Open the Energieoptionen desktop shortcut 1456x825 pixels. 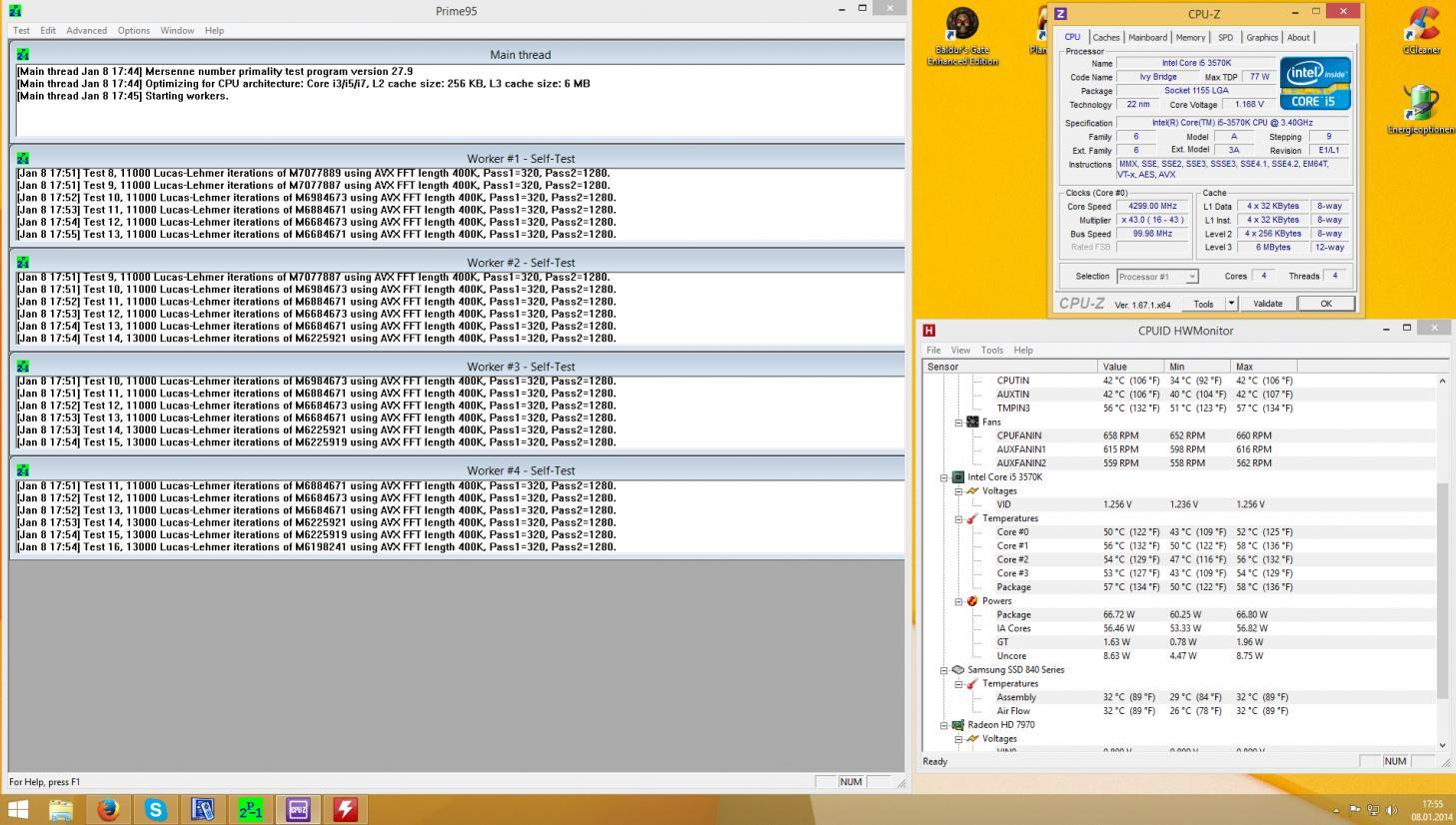click(1420, 110)
